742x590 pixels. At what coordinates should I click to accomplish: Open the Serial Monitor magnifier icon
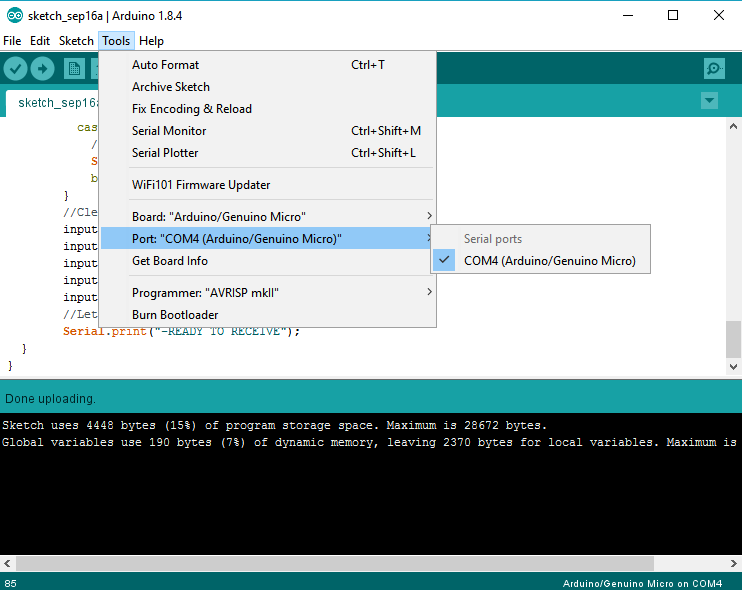pyautogui.click(x=714, y=69)
